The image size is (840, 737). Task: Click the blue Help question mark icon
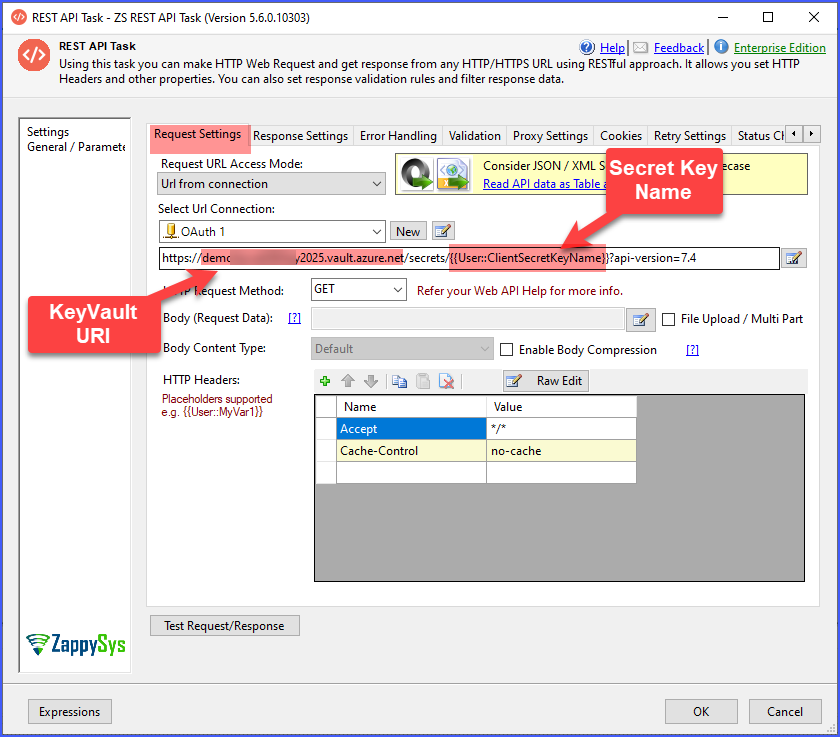click(x=587, y=47)
